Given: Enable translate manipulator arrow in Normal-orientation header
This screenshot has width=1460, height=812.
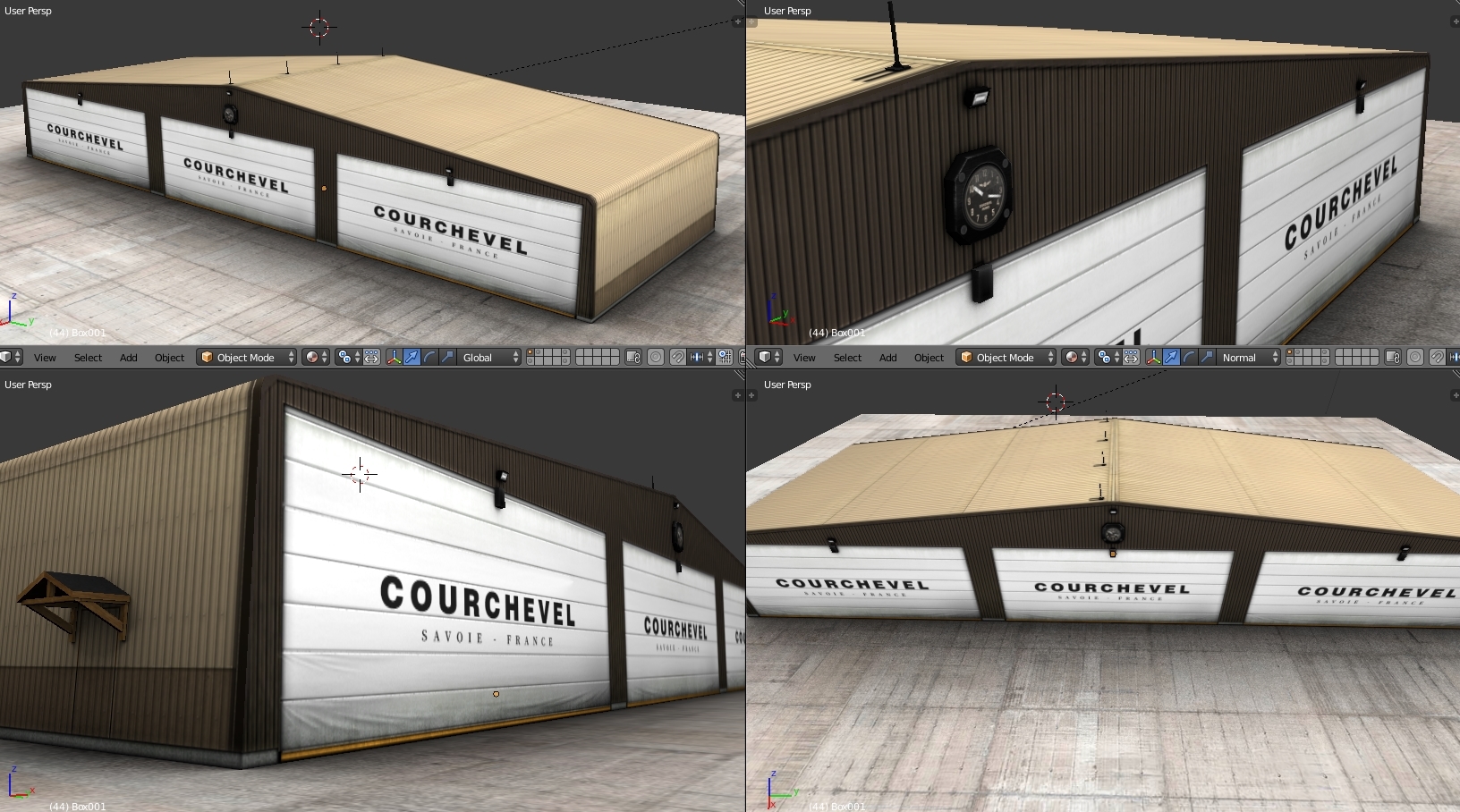Looking at the screenshot, I should (1171, 357).
